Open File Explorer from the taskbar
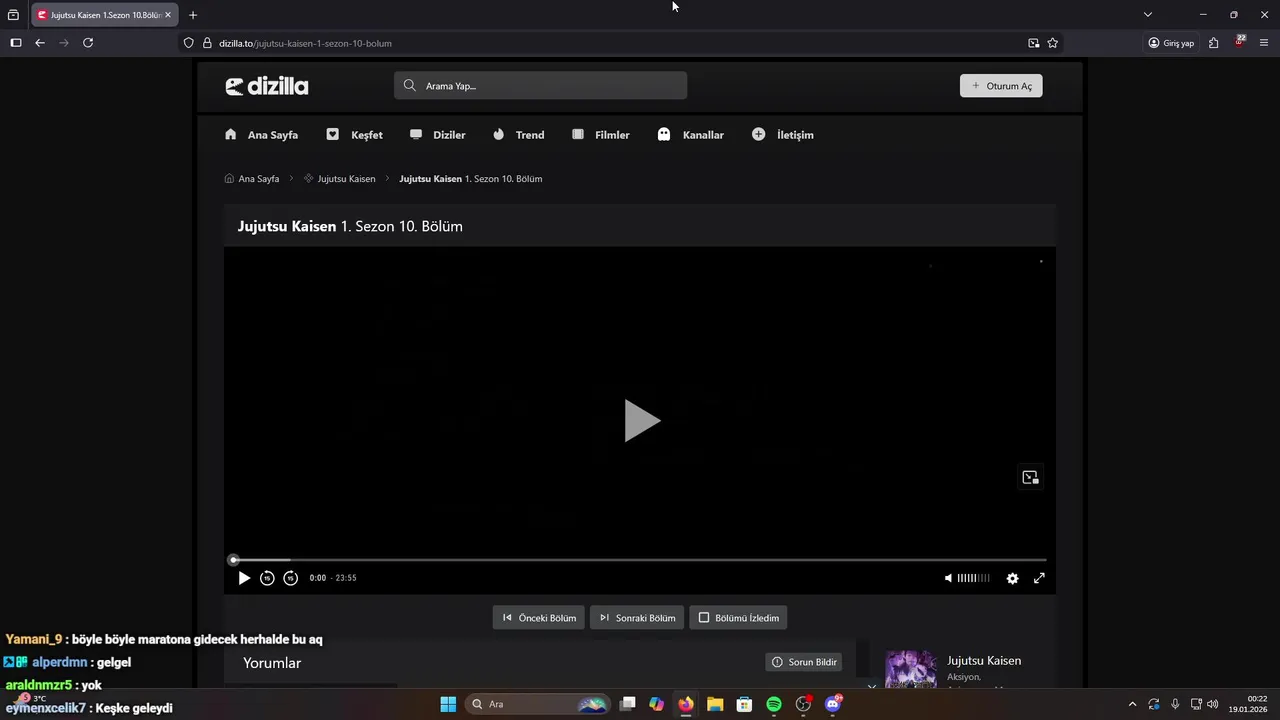Screen dimensions: 1280x720 [715, 704]
